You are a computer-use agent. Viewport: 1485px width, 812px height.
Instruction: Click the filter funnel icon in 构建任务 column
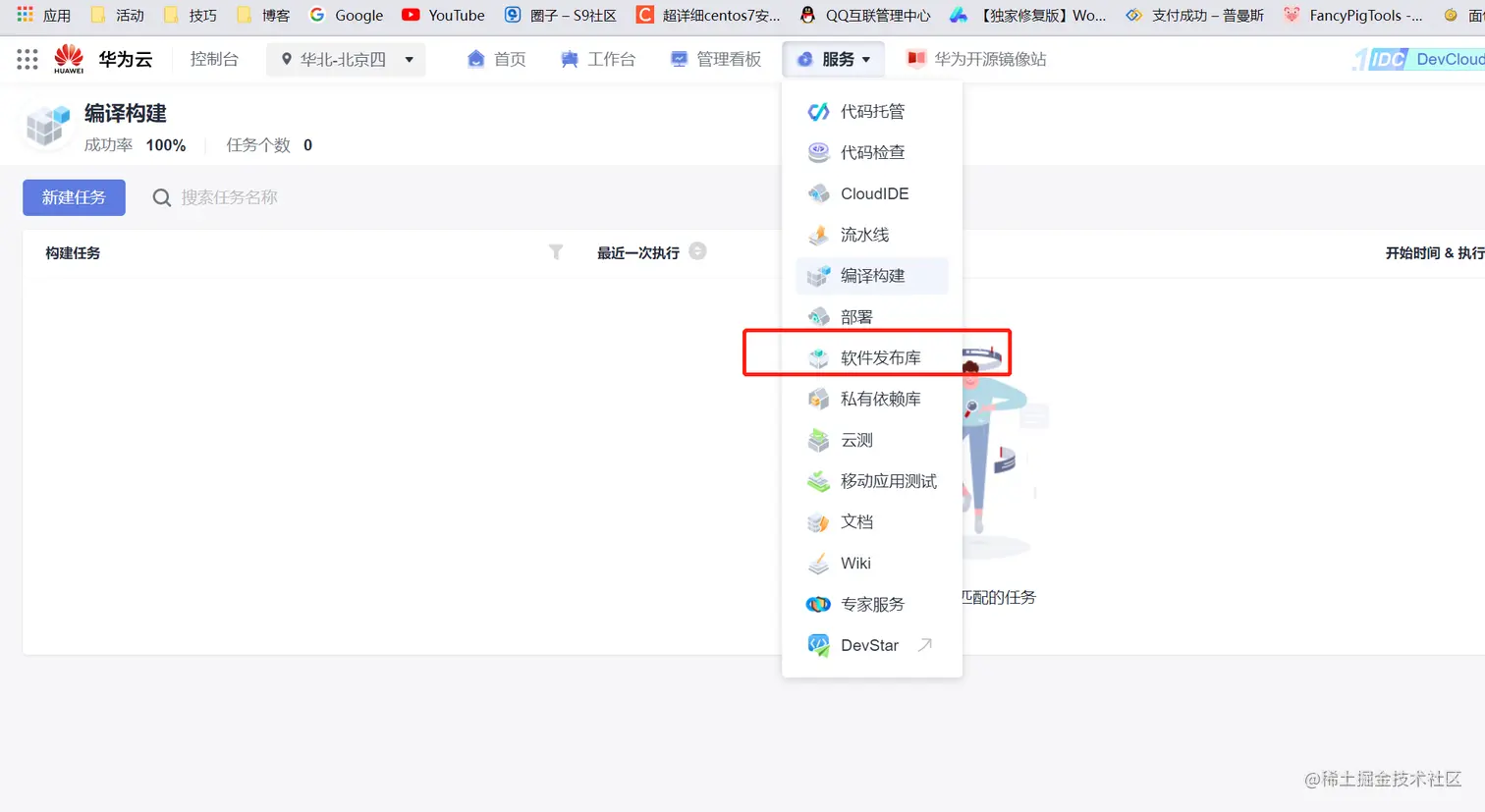click(x=556, y=252)
